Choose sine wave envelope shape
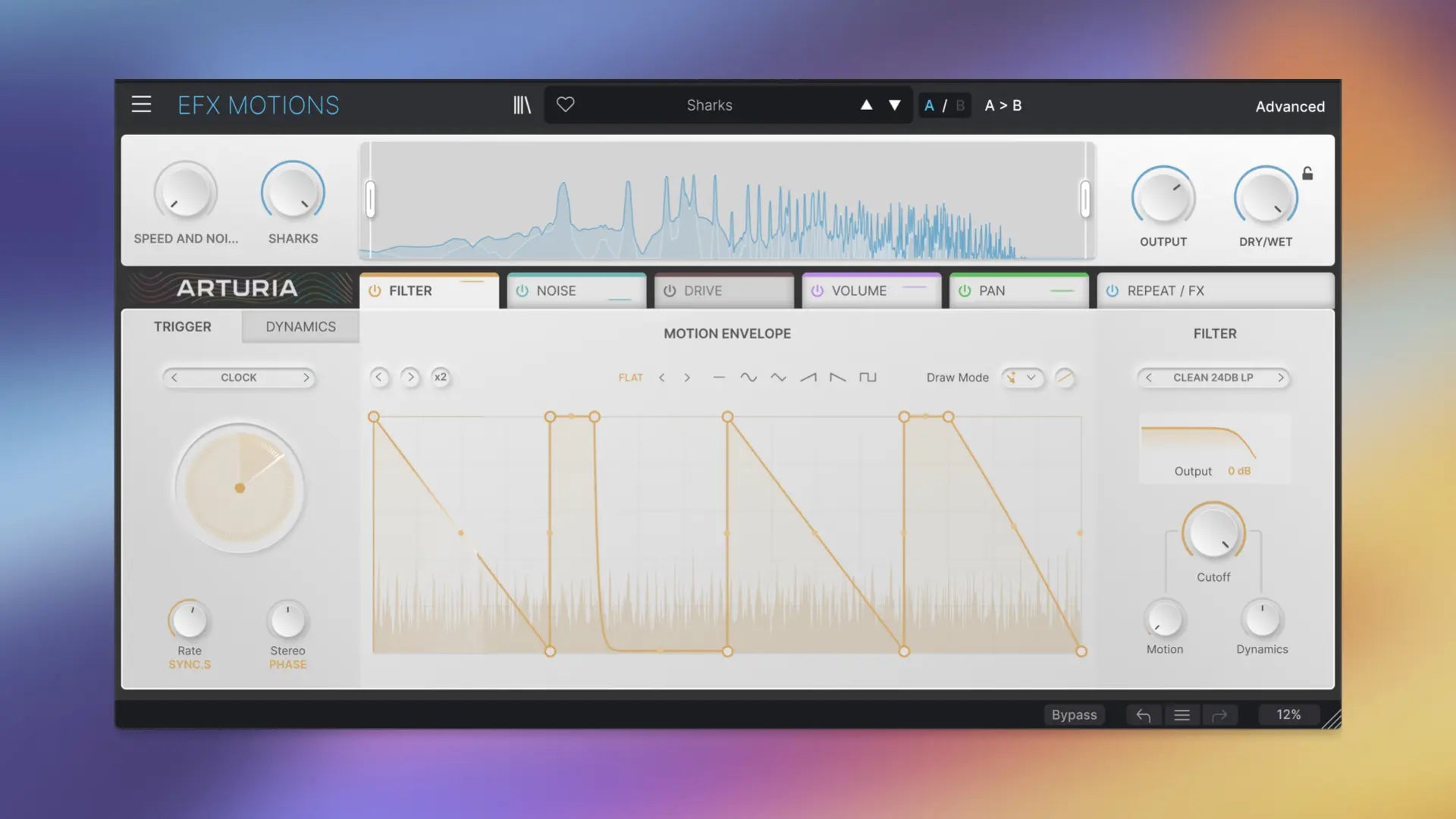The height and width of the screenshot is (819, 1456). tap(748, 377)
